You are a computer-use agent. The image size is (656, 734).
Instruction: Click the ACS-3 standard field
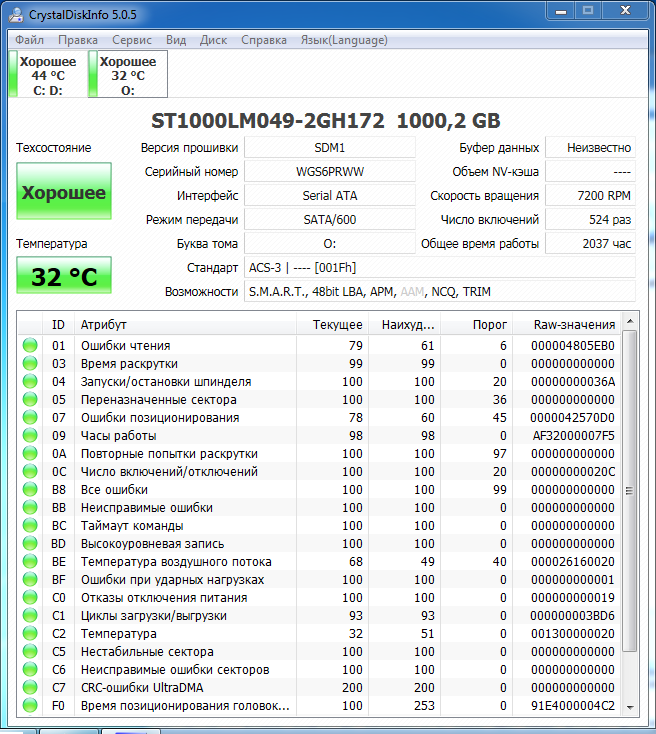click(440, 268)
